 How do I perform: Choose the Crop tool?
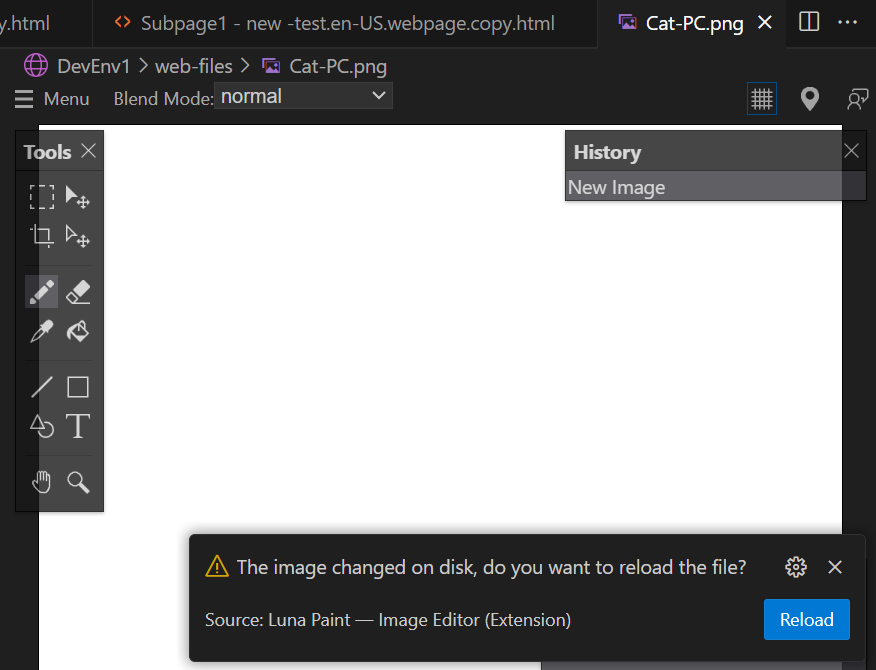tap(41, 236)
